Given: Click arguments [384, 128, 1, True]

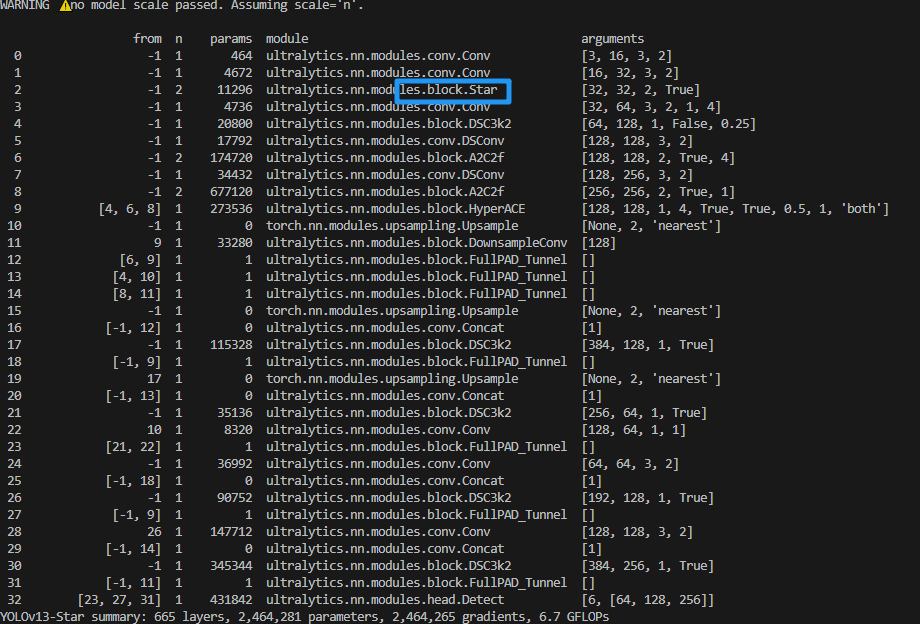Looking at the screenshot, I should pos(648,345).
